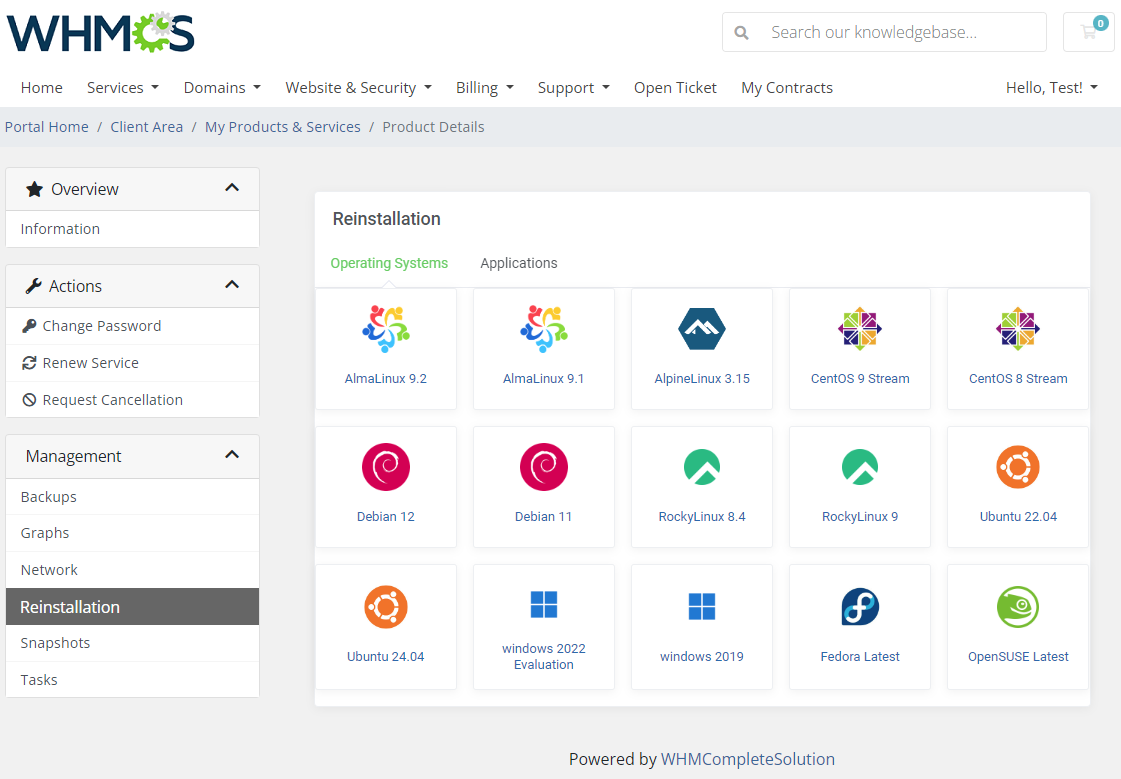
Task: Follow the Client Area breadcrumb link
Action: pos(147,126)
